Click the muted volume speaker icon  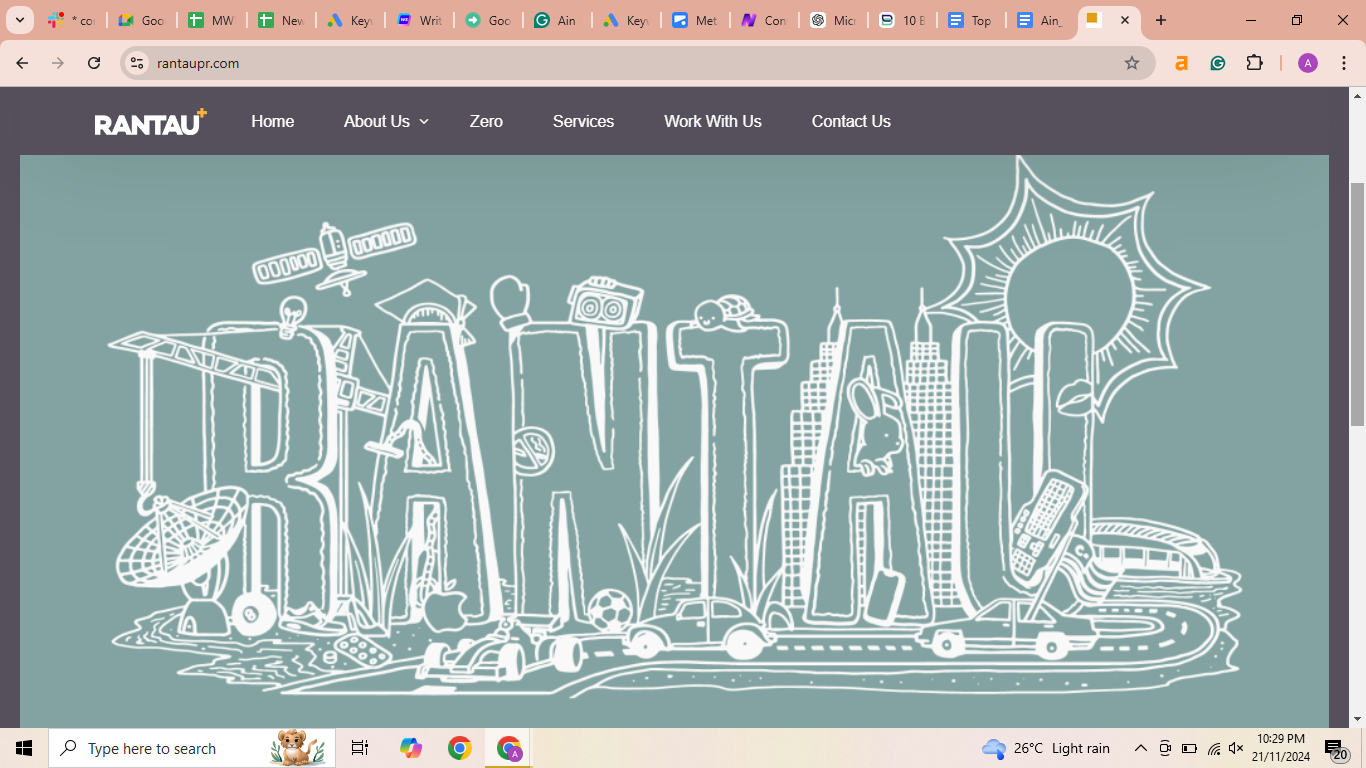point(1236,748)
